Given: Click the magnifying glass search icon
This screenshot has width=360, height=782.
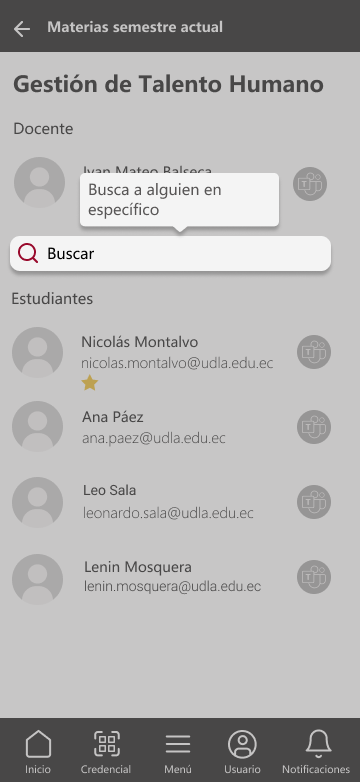Looking at the screenshot, I should (x=28, y=253).
